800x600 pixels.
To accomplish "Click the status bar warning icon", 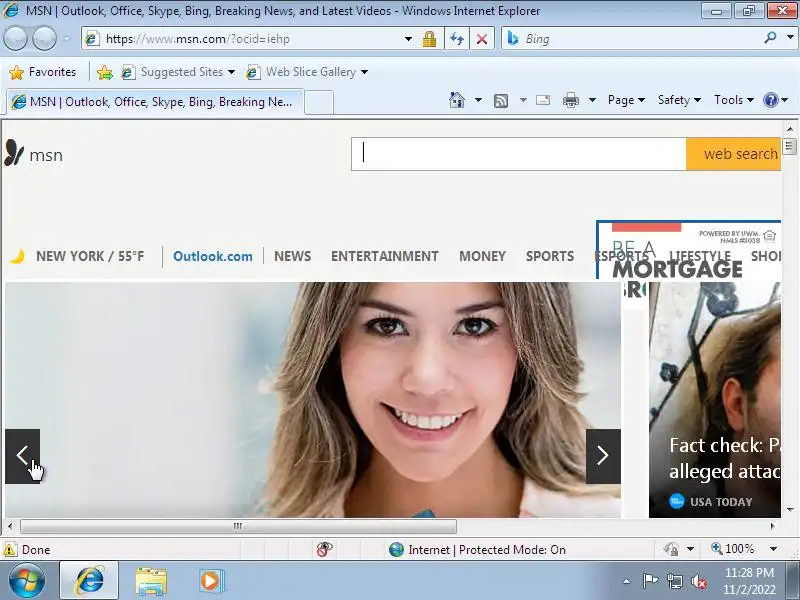I will 10,549.
